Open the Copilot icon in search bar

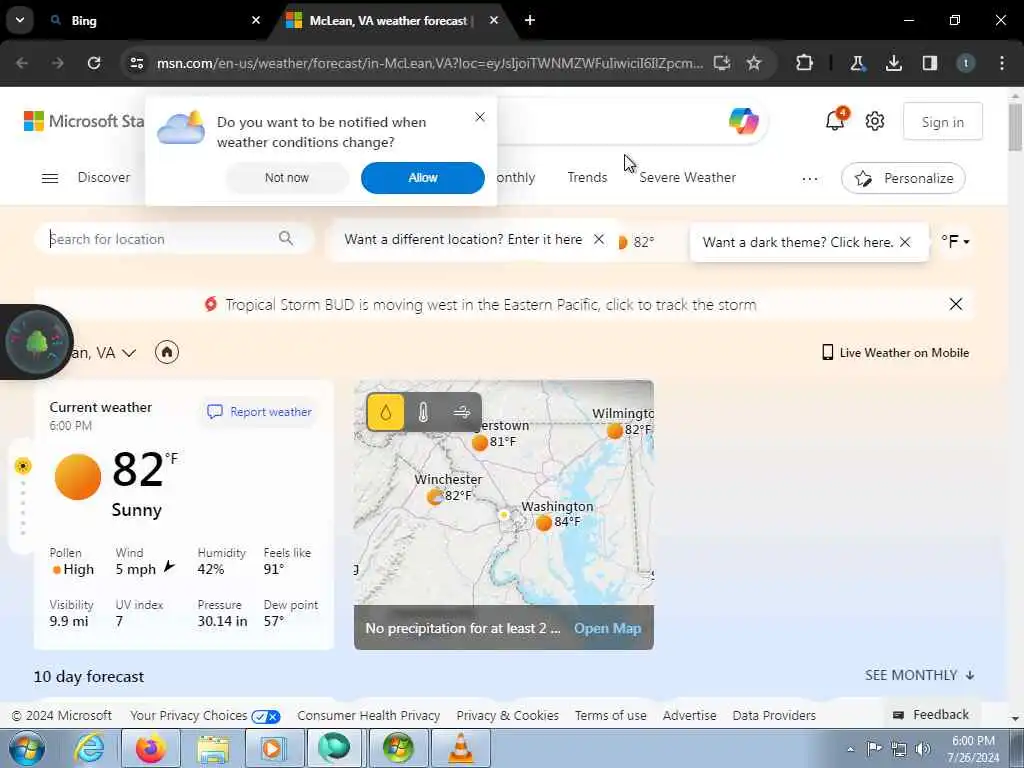coord(743,121)
